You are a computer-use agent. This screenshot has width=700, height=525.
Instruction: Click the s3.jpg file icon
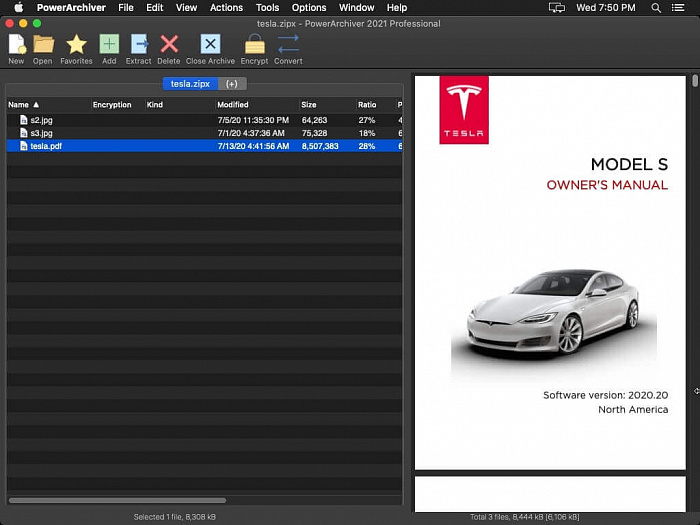(24, 133)
